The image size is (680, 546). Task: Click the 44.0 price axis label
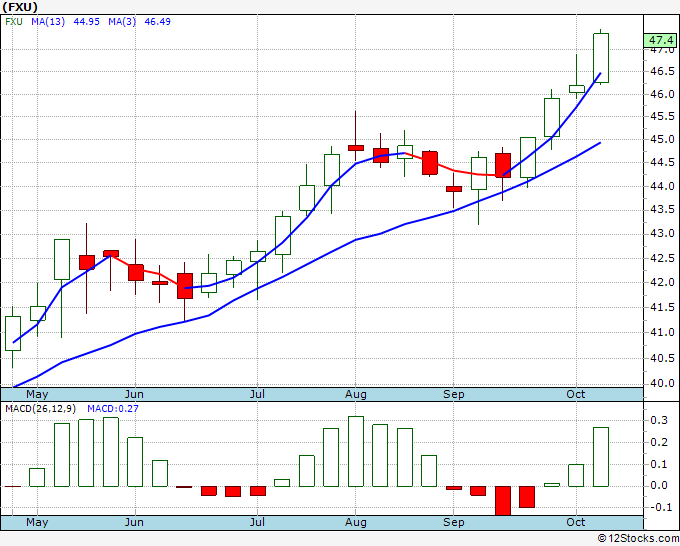[x=662, y=186]
